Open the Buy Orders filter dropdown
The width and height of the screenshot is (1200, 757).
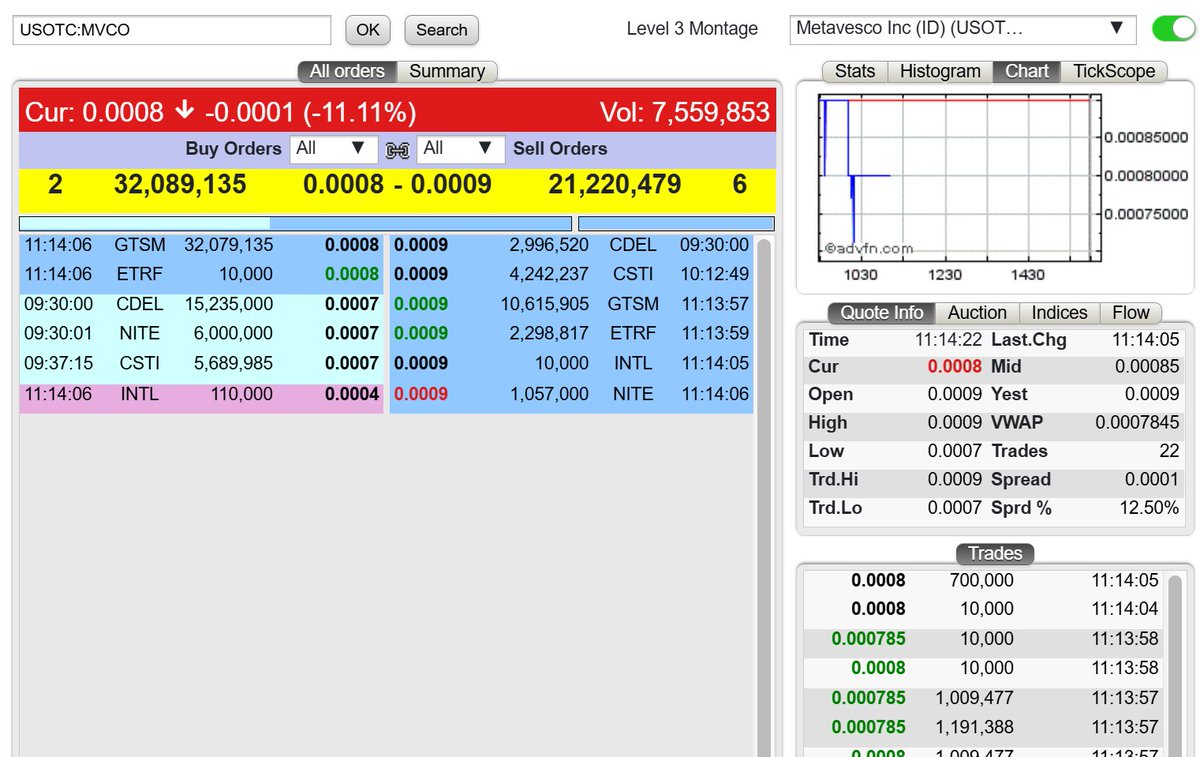pyautogui.click(x=334, y=149)
